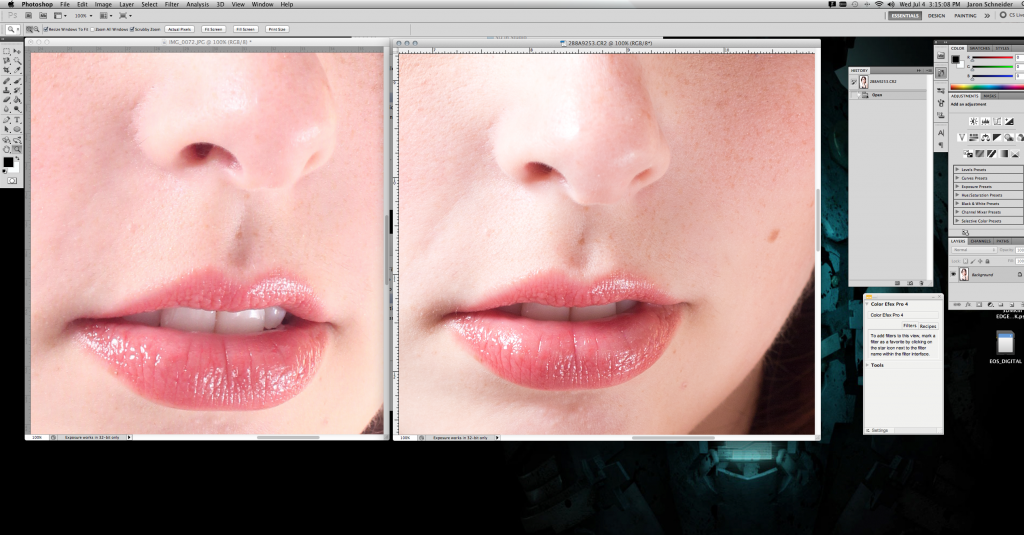The height and width of the screenshot is (535, 1024).
Task: Select the Rectangular Marquee tool
Action: point(7,51)
